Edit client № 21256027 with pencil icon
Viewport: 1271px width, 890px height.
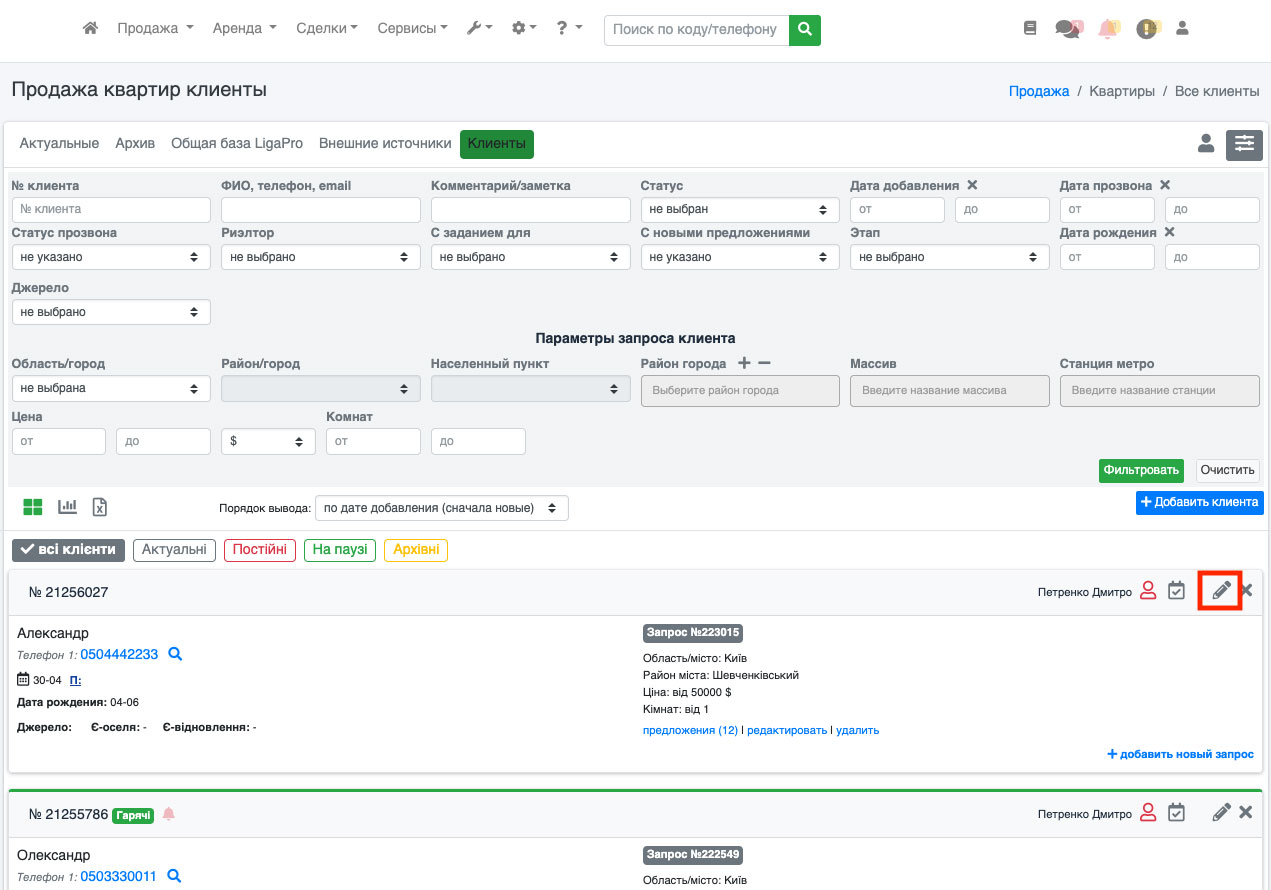1220,591
